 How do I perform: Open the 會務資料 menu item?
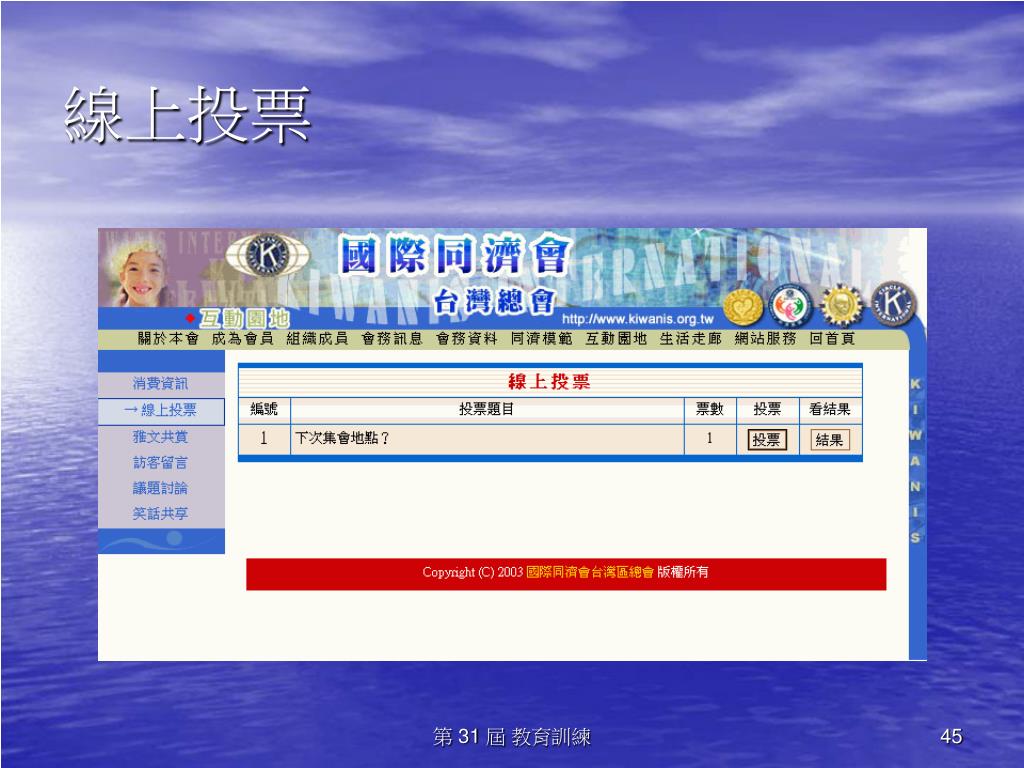pyautogui.click(x=466, y=338)
